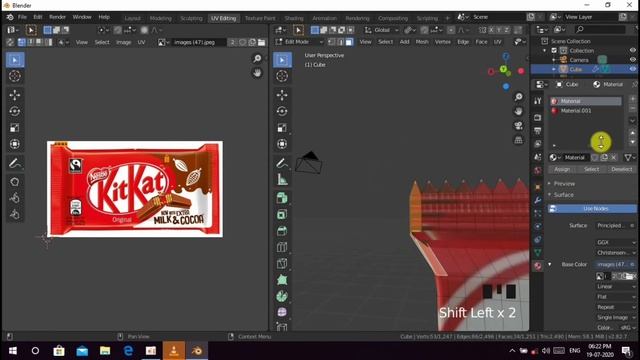Open the Mesh menu in 3D viewport
The image size is (640, 360).
[422, 42]
